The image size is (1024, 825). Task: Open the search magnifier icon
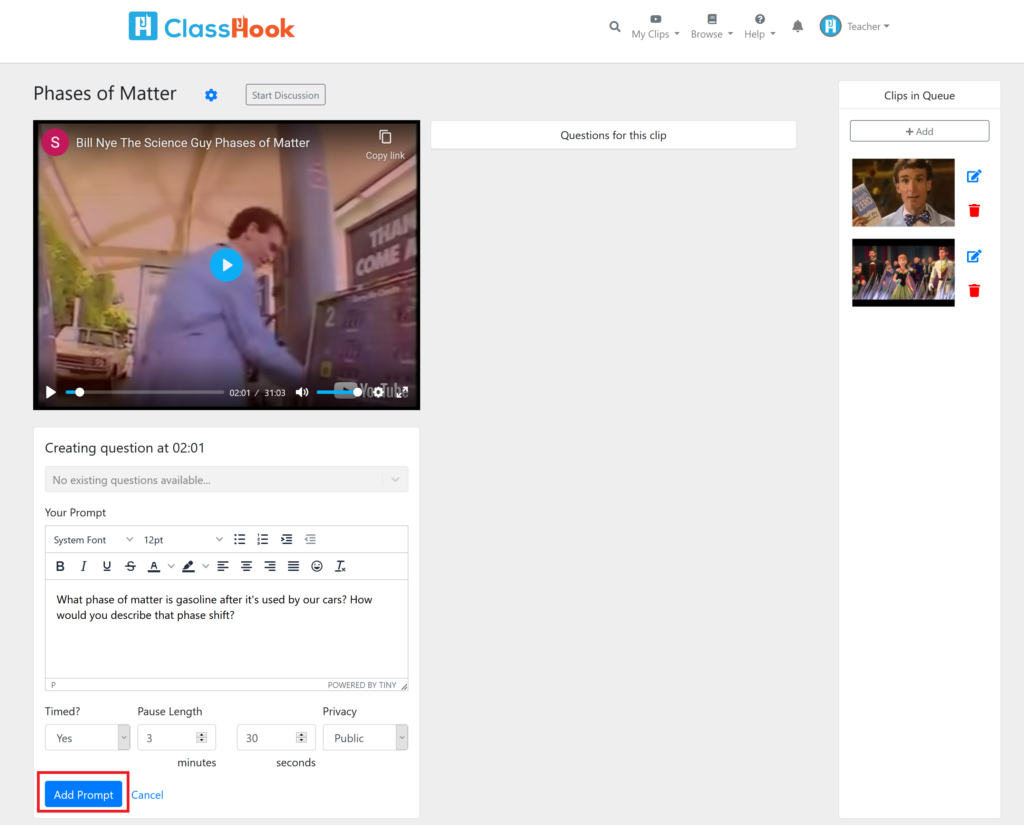[x=615, y=27]
